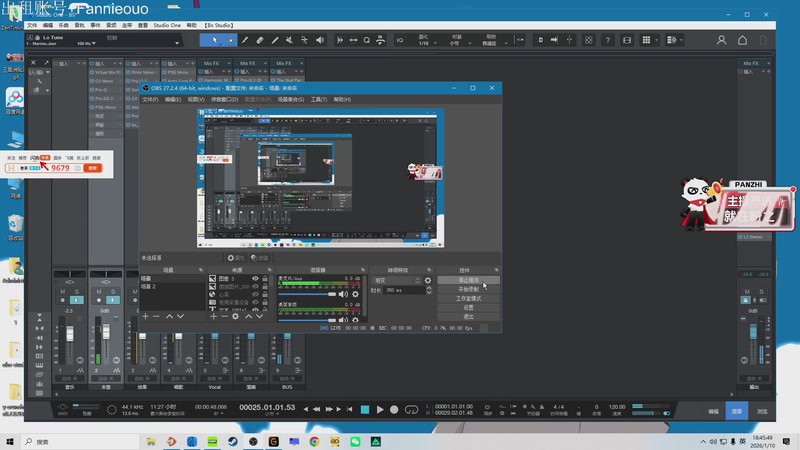
Task: Click the Record button in transport bar
Action: pyautogui.click(x=395, y=409)
